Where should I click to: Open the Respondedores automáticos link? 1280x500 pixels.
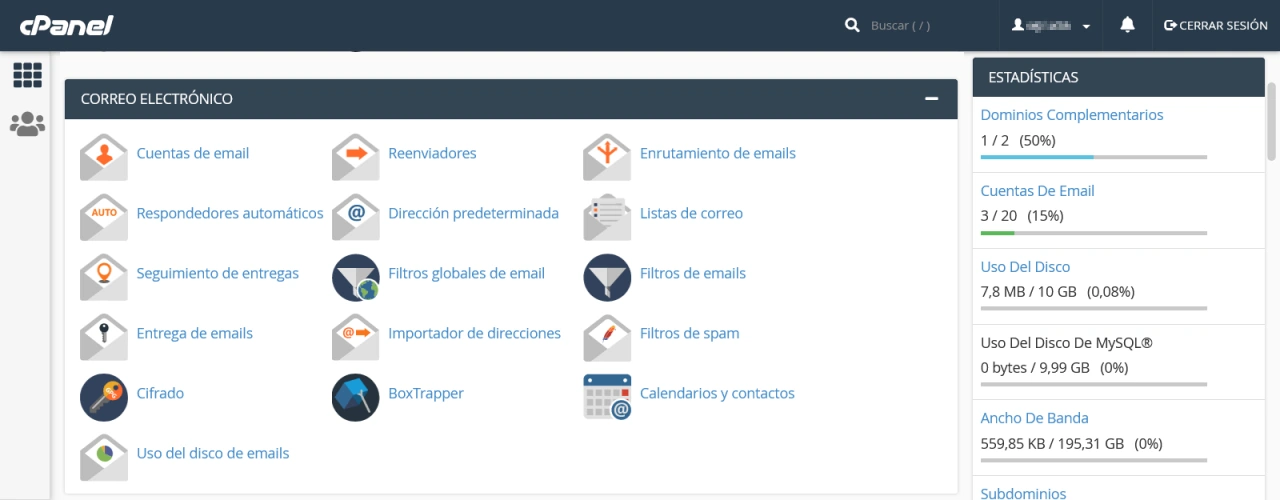(230, 213)
